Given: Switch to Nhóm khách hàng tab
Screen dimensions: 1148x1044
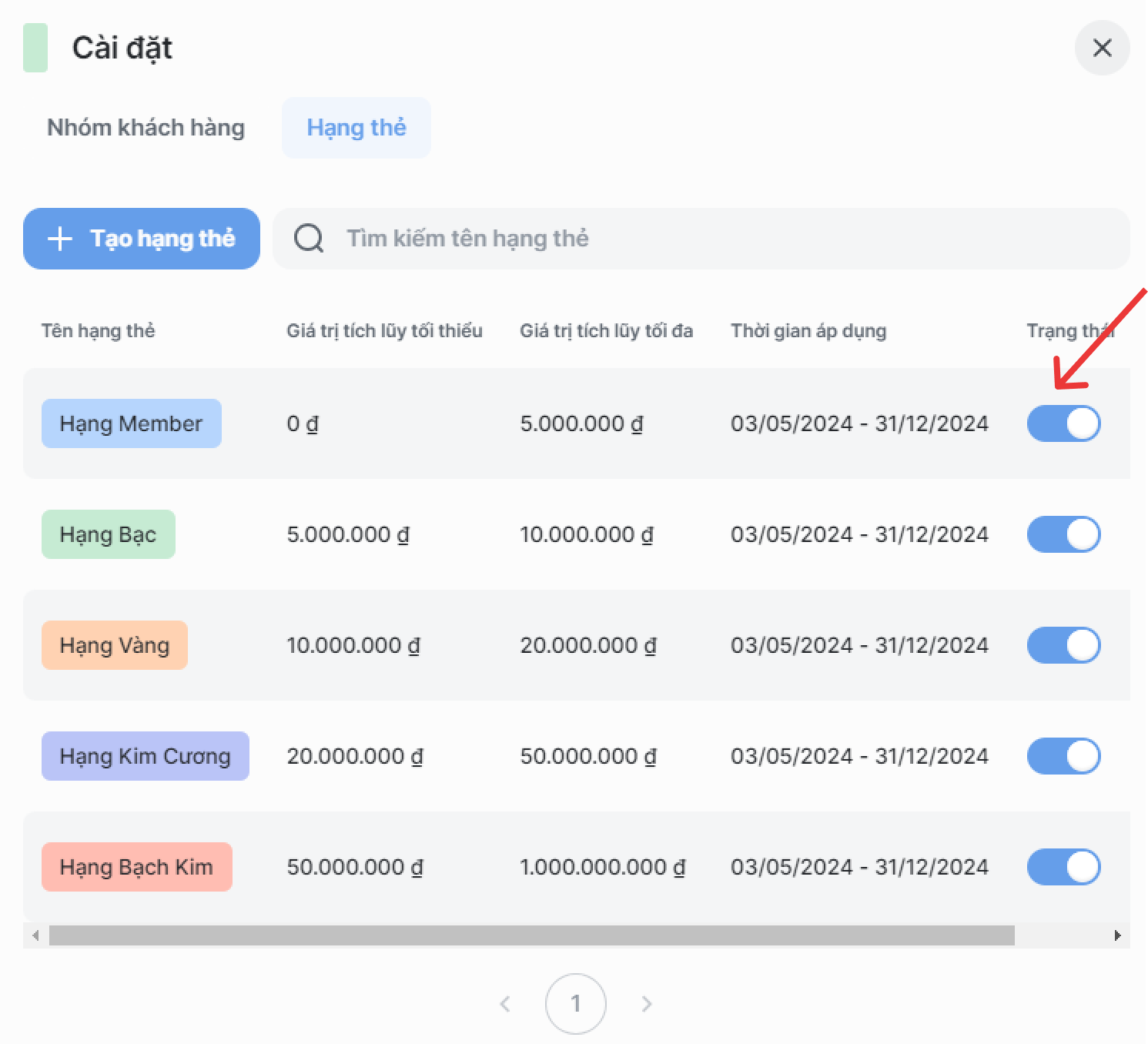Looking at the screenshot, I should 146,128.
